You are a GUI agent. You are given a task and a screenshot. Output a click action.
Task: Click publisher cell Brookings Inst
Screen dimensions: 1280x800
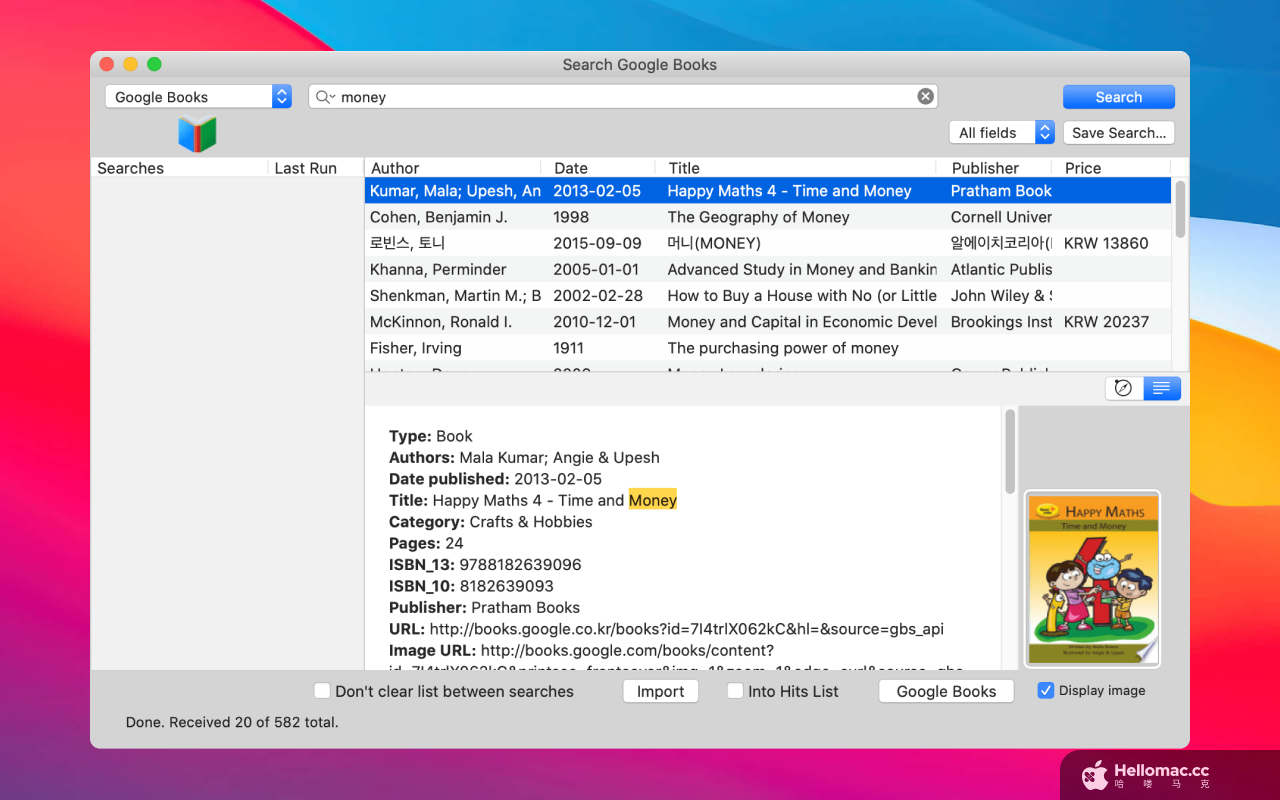click(1001, 321)
